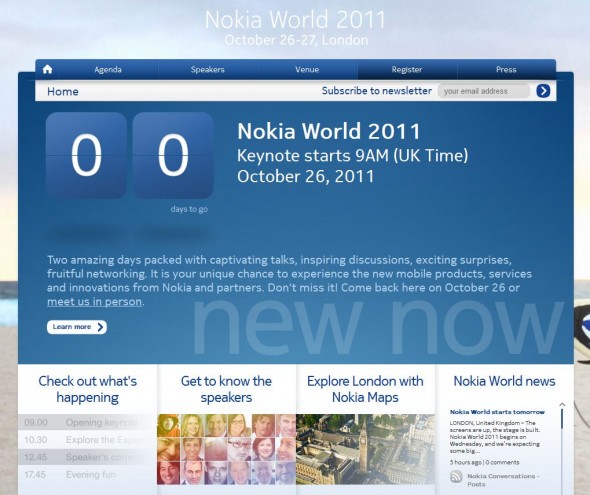Switch to the Venue tab
The height and width of the screenshot is (495, 590).
(x=307, y=70)
